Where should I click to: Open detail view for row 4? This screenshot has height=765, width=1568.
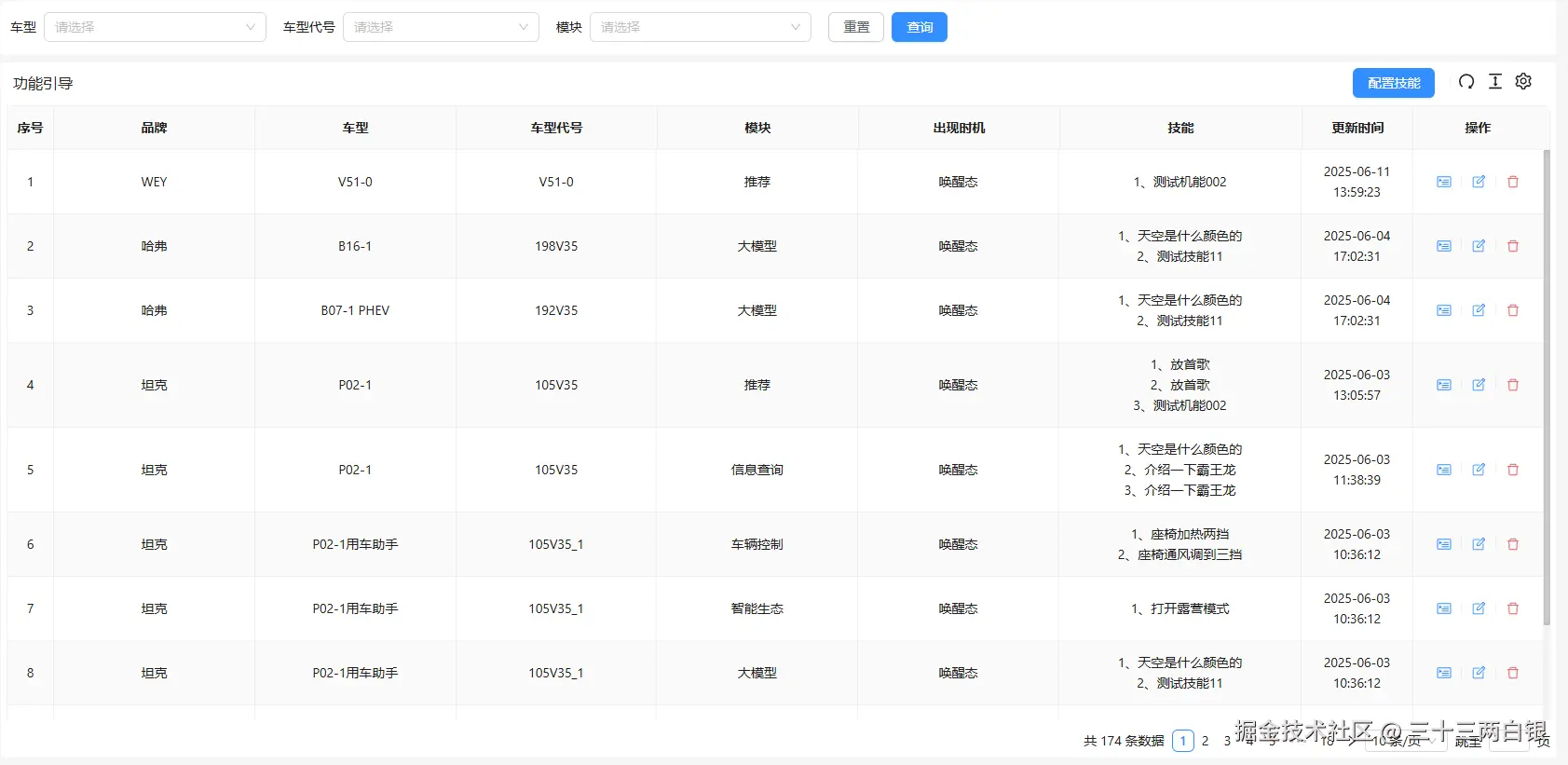click(1443, 385)
